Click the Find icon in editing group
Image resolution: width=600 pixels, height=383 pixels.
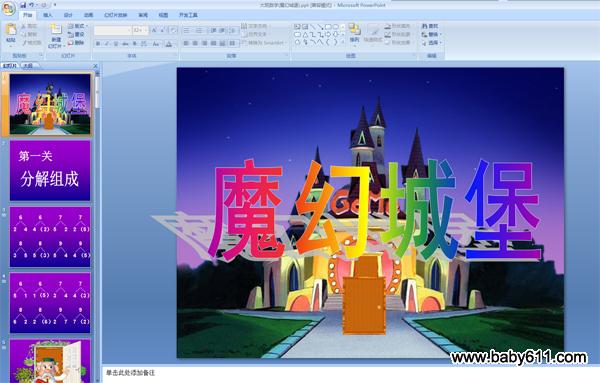(430, 26)
